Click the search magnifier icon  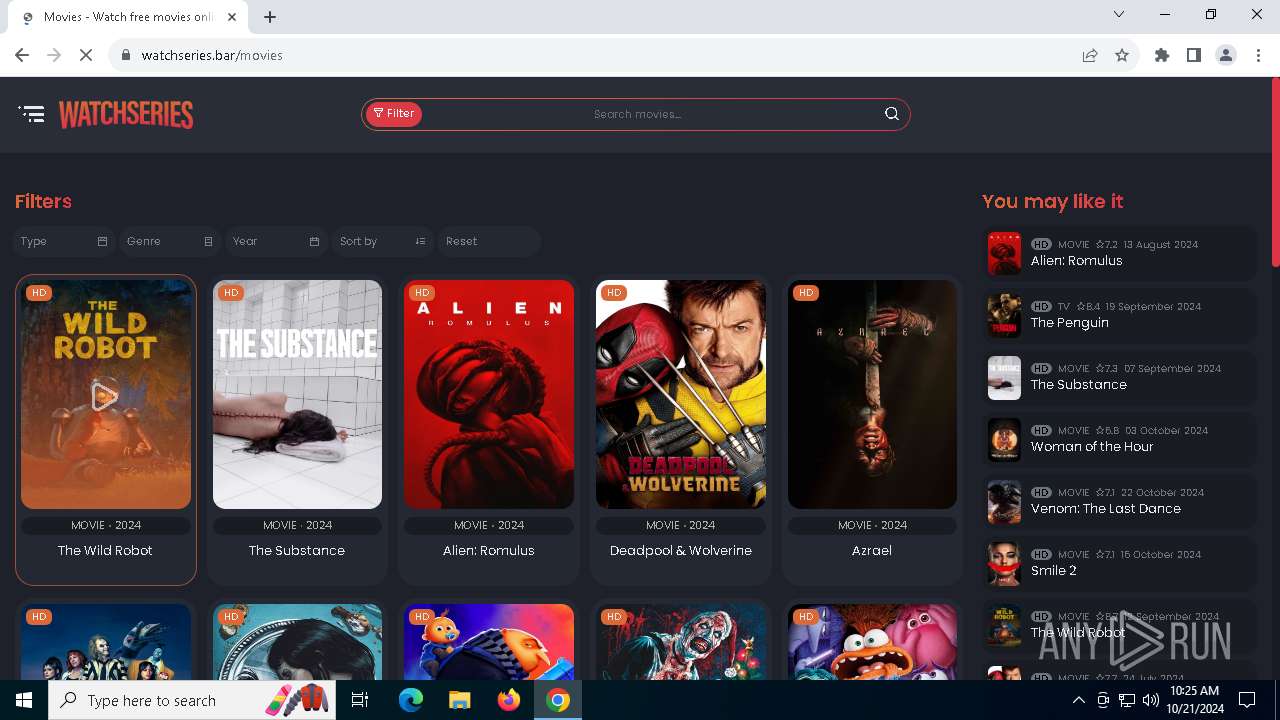coord(892,114)
